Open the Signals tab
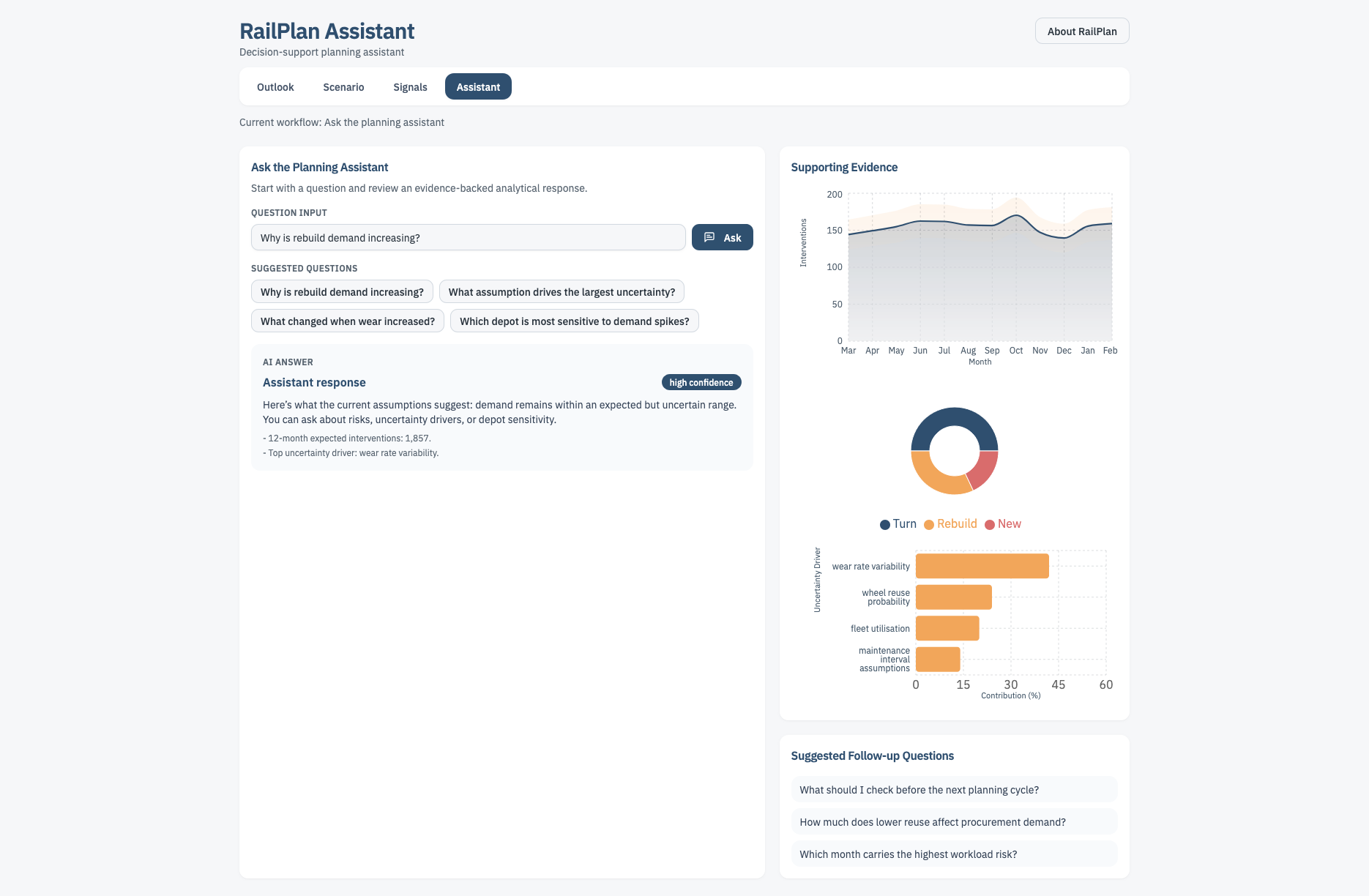The image size is (1369, 896). coord(410,86)
